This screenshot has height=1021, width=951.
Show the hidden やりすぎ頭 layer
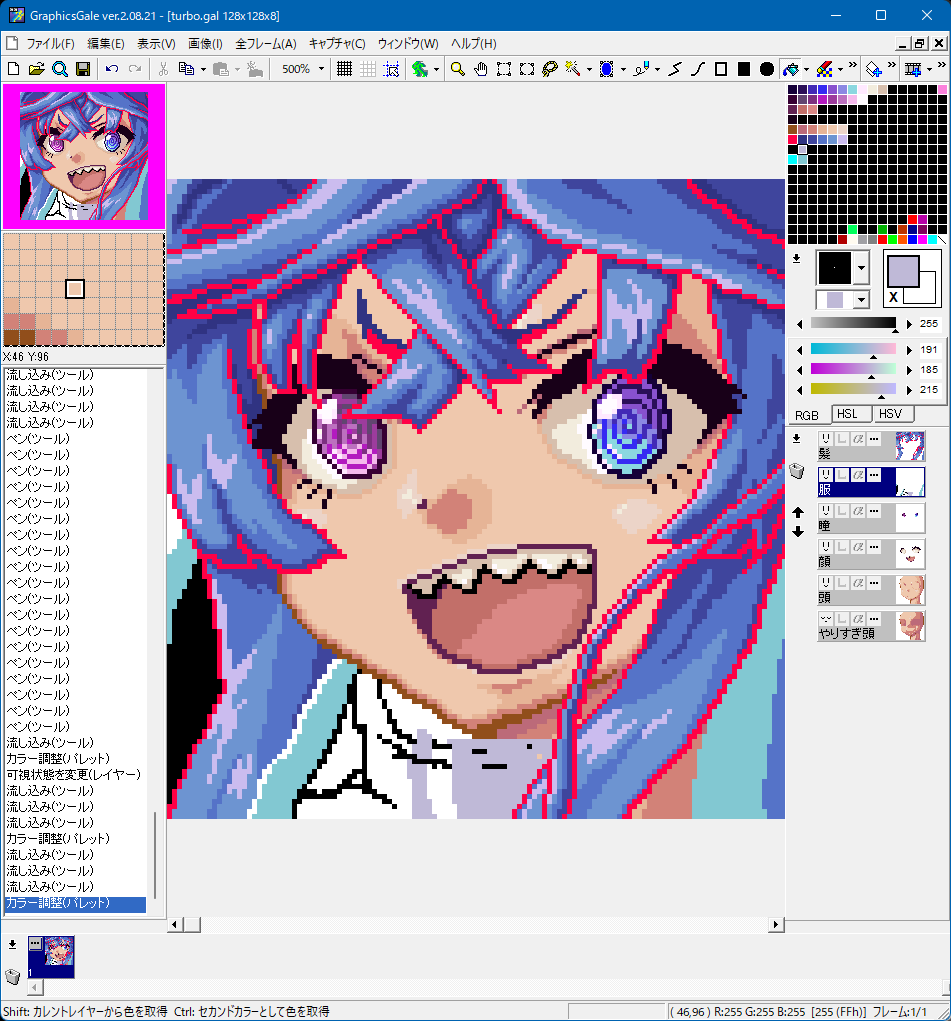click(826, 619)
